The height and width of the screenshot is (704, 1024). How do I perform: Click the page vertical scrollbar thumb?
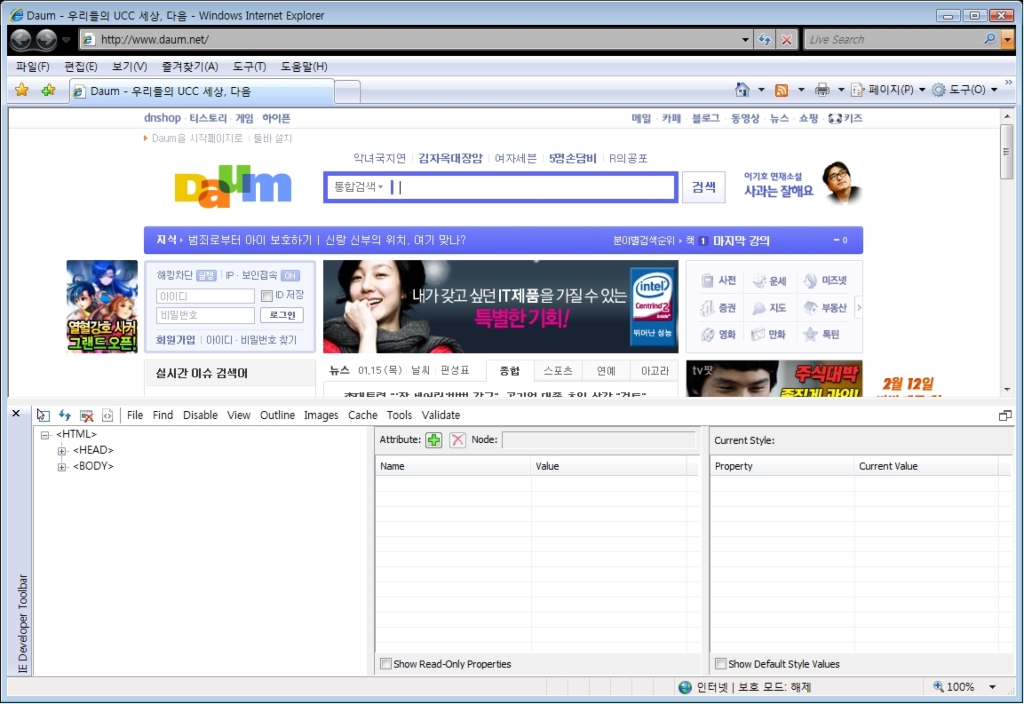(1006, 152)
